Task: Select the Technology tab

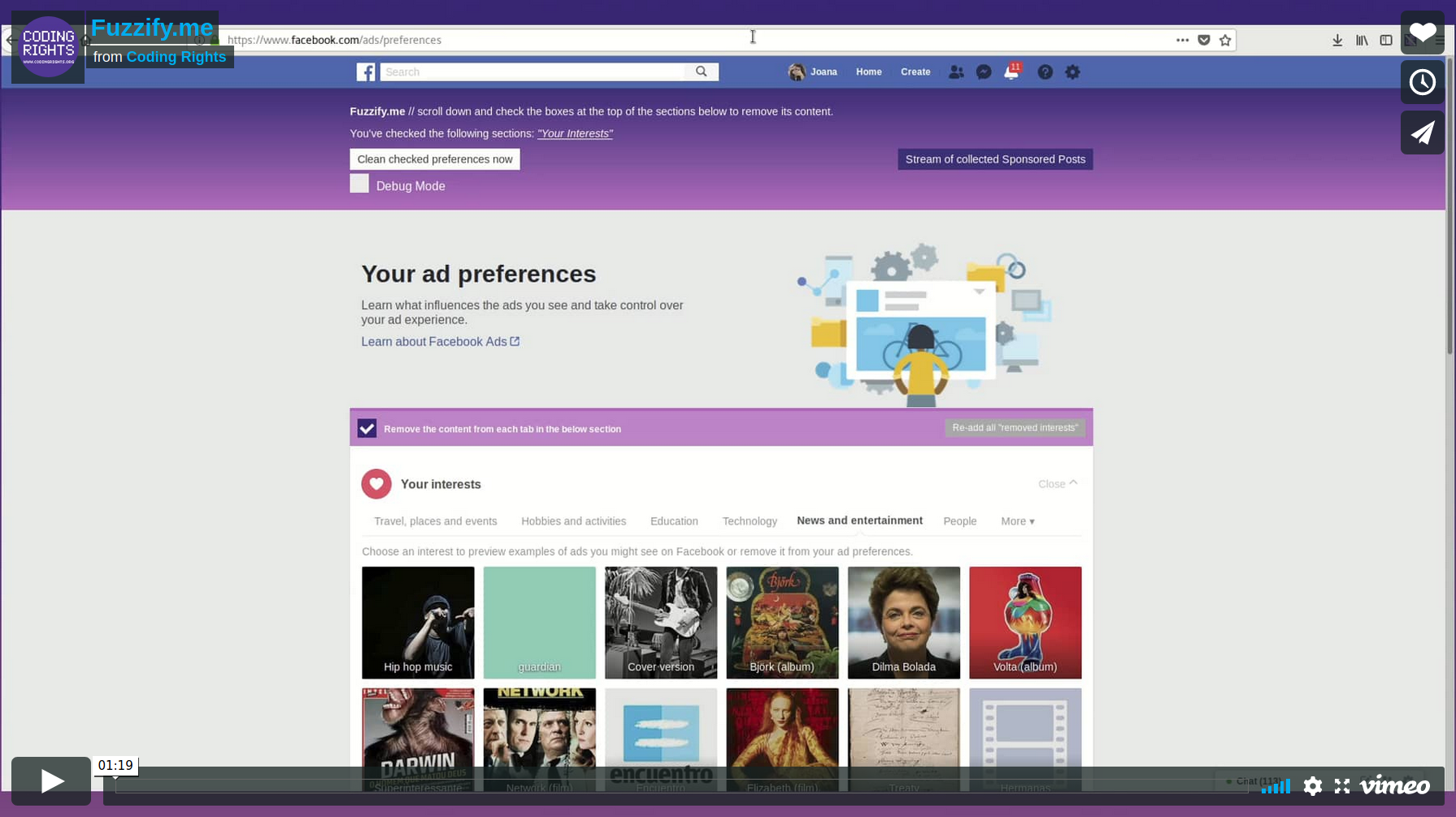Action: pos(750,521)
